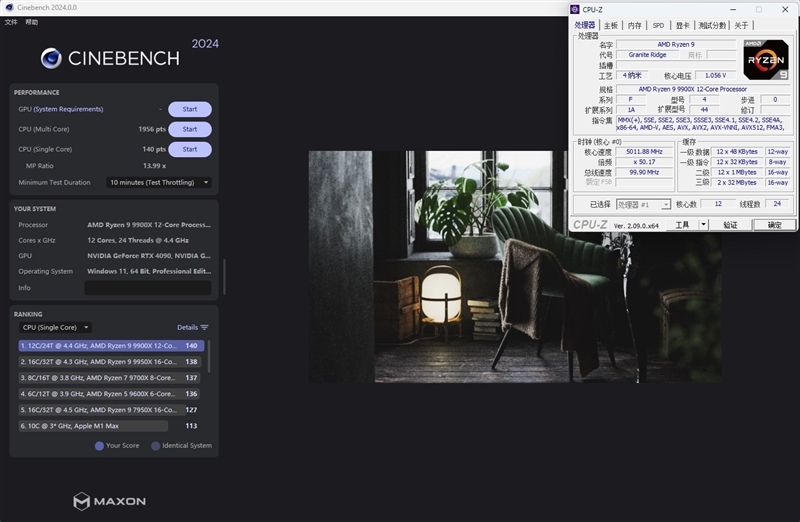Click the core speed 5011.88 MHz field
Screen dimensions: 800x522
point(644,152)
